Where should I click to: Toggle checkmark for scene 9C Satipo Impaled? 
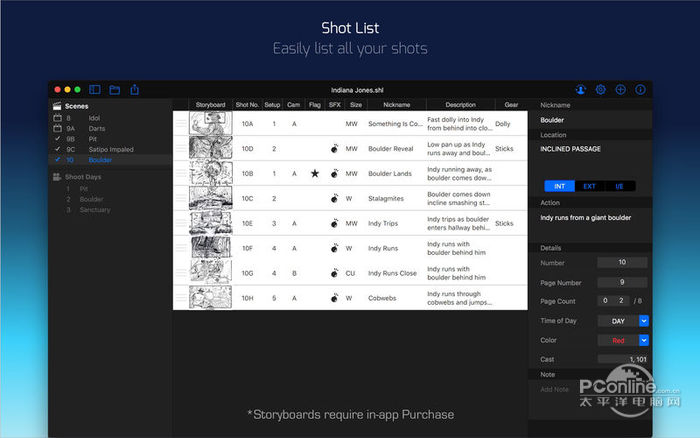(58, 149)
